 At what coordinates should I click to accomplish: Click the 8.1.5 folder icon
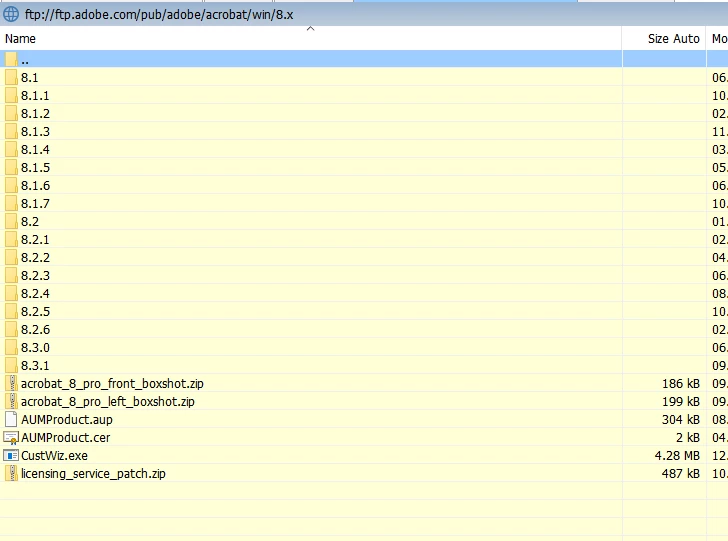coord(11,167)
